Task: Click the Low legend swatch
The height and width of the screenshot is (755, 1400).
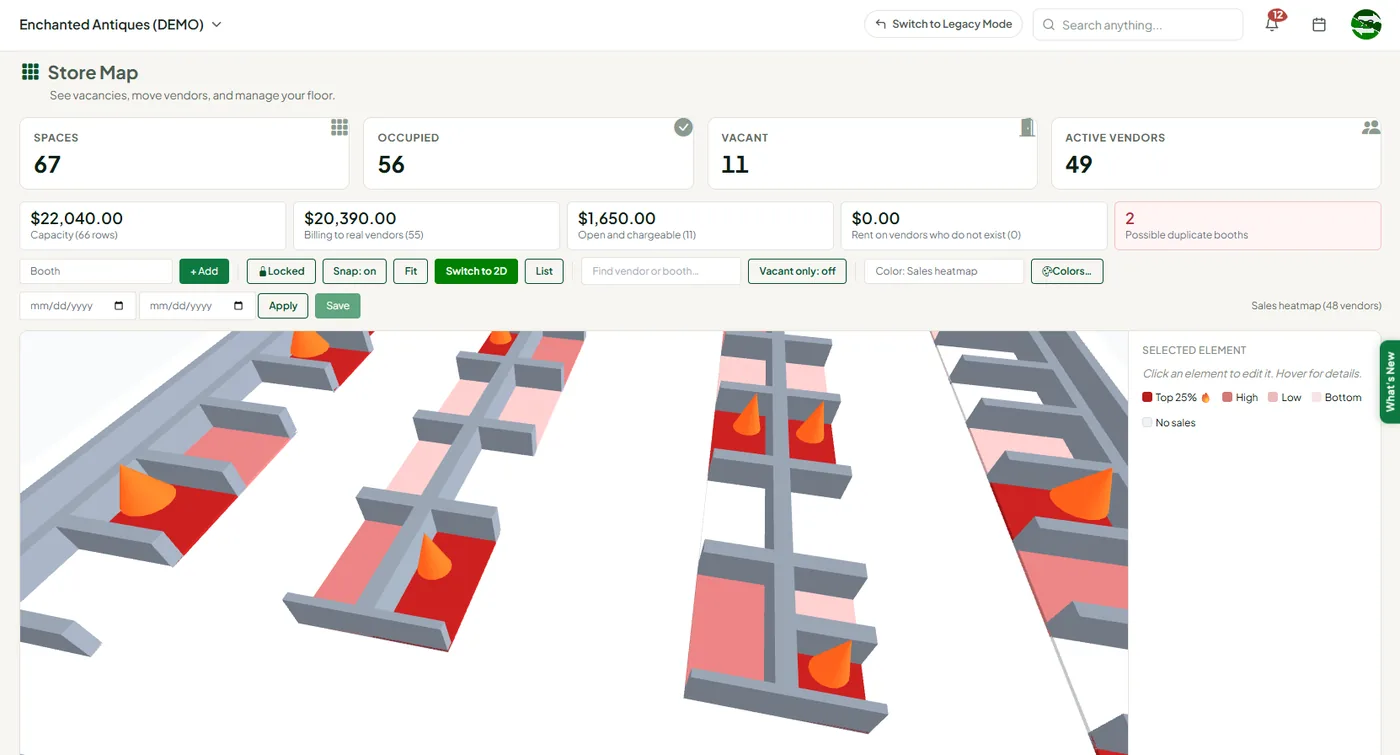Action: pos(1273,398)
